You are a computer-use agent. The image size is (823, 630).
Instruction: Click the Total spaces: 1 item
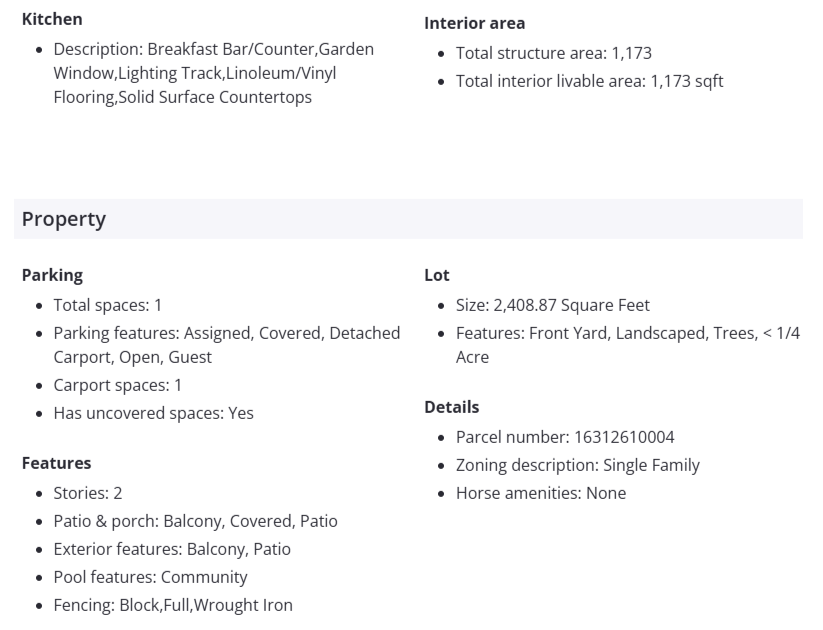tap(107, 305)
